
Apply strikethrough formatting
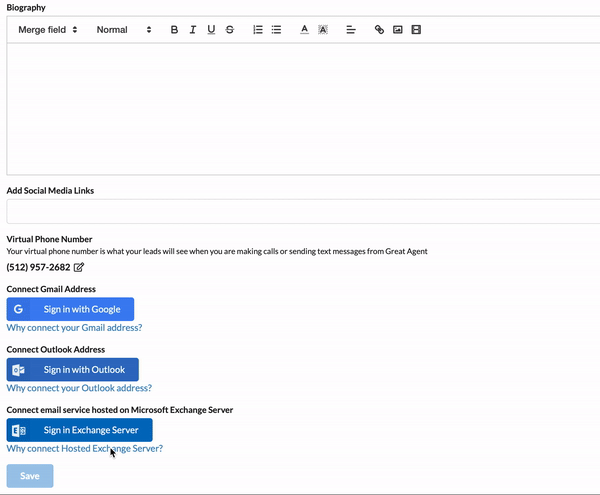click(x=230, y=30)
